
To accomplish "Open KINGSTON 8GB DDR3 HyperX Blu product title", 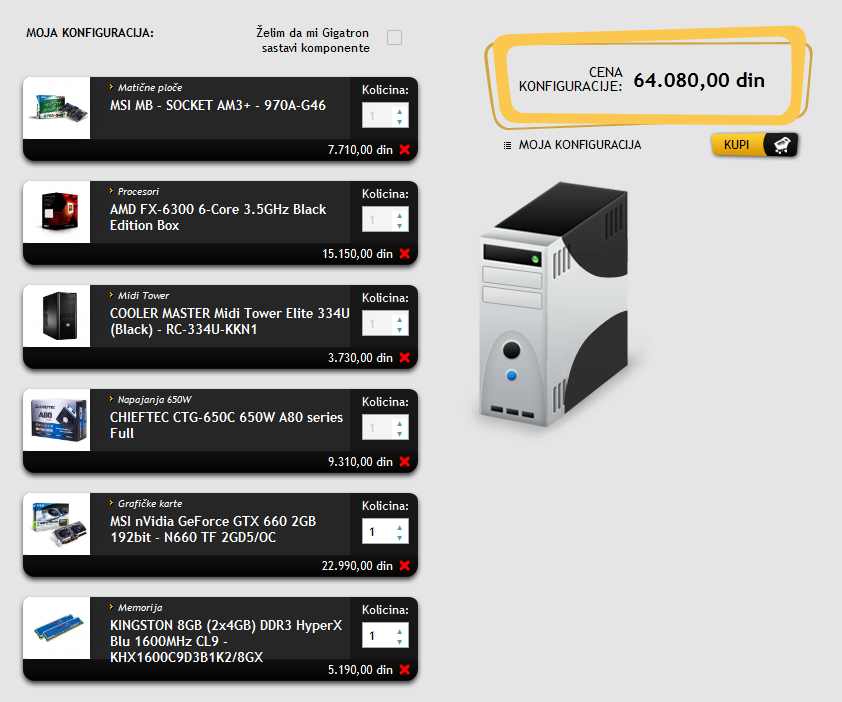I will click(x=226, y=641).
